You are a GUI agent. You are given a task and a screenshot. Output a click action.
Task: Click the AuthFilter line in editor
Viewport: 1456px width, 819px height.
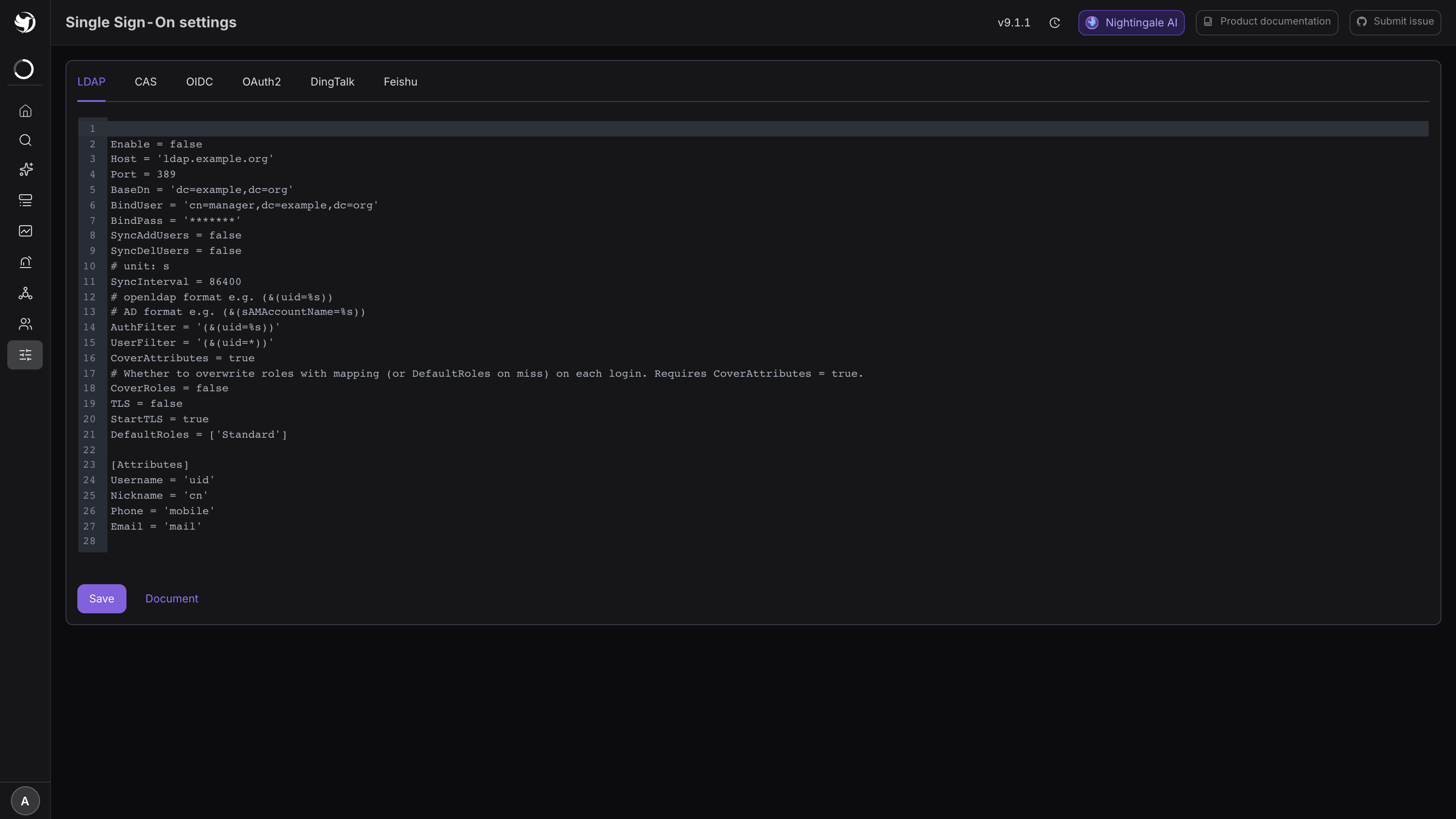pos(196,327)
